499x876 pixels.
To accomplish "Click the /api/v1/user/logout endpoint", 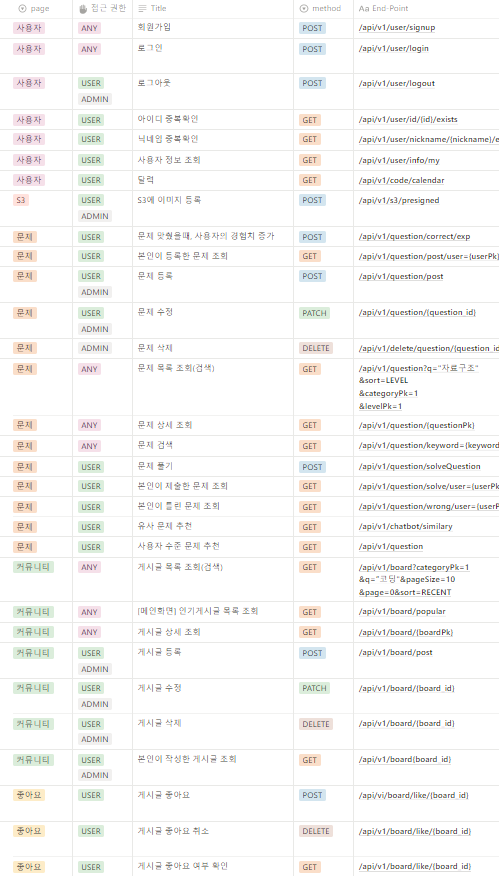I will pyautogui.click(x=396, y=83).
